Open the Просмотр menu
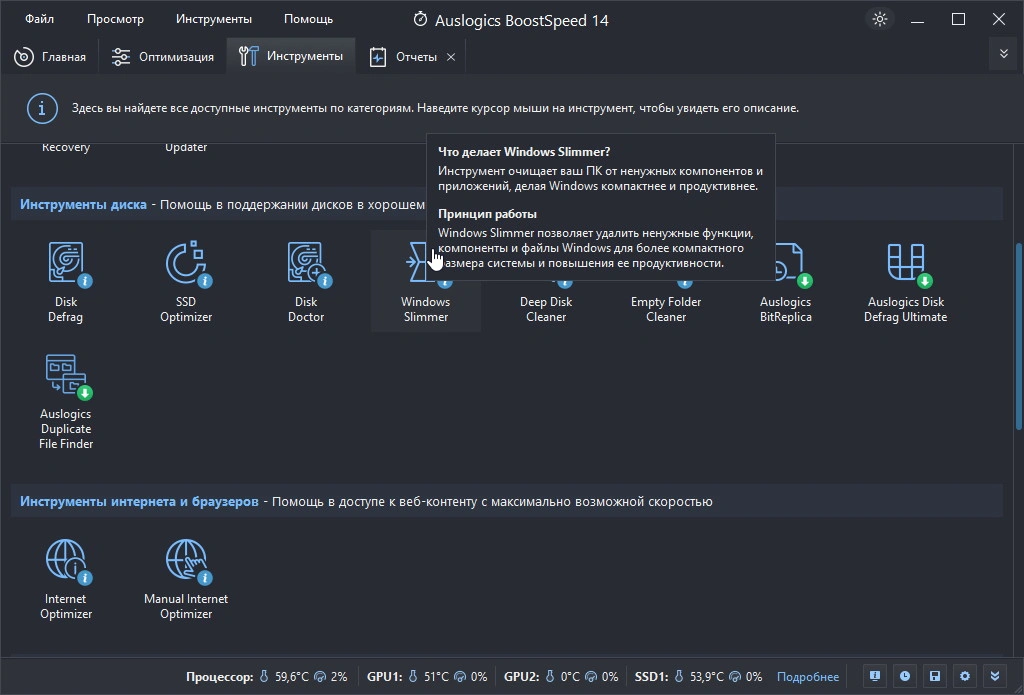This screenshot has width=1024, height=695. tap(115, 19)
